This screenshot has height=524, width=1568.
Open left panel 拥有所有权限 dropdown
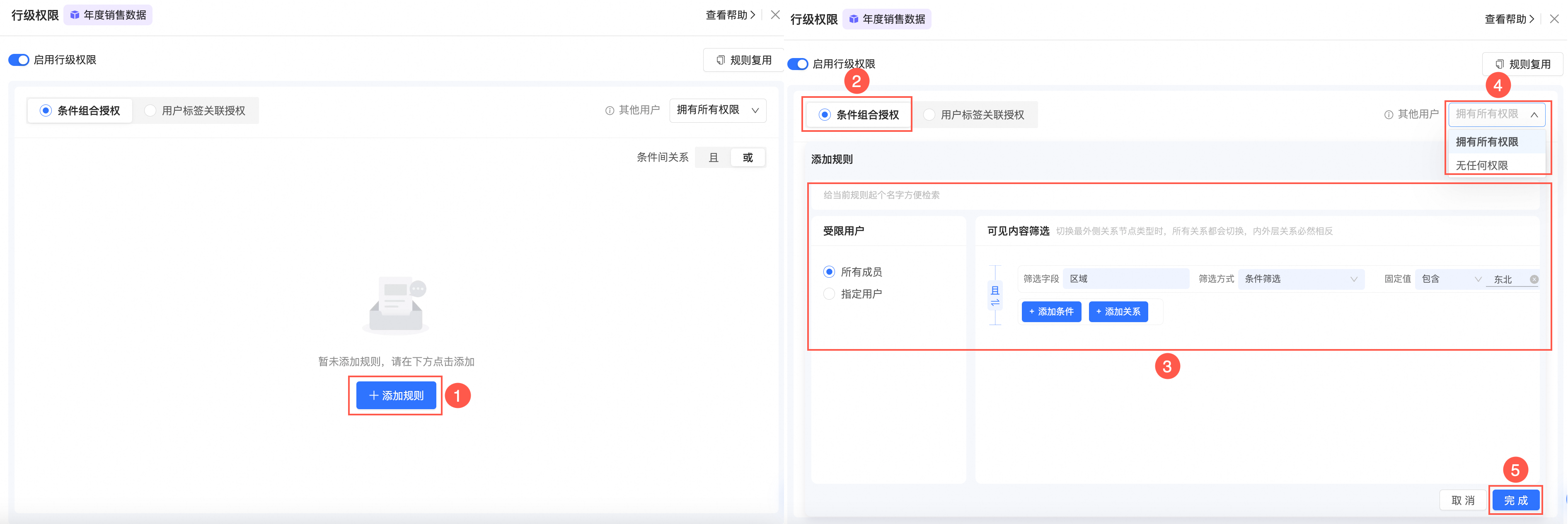coord(718,110)
